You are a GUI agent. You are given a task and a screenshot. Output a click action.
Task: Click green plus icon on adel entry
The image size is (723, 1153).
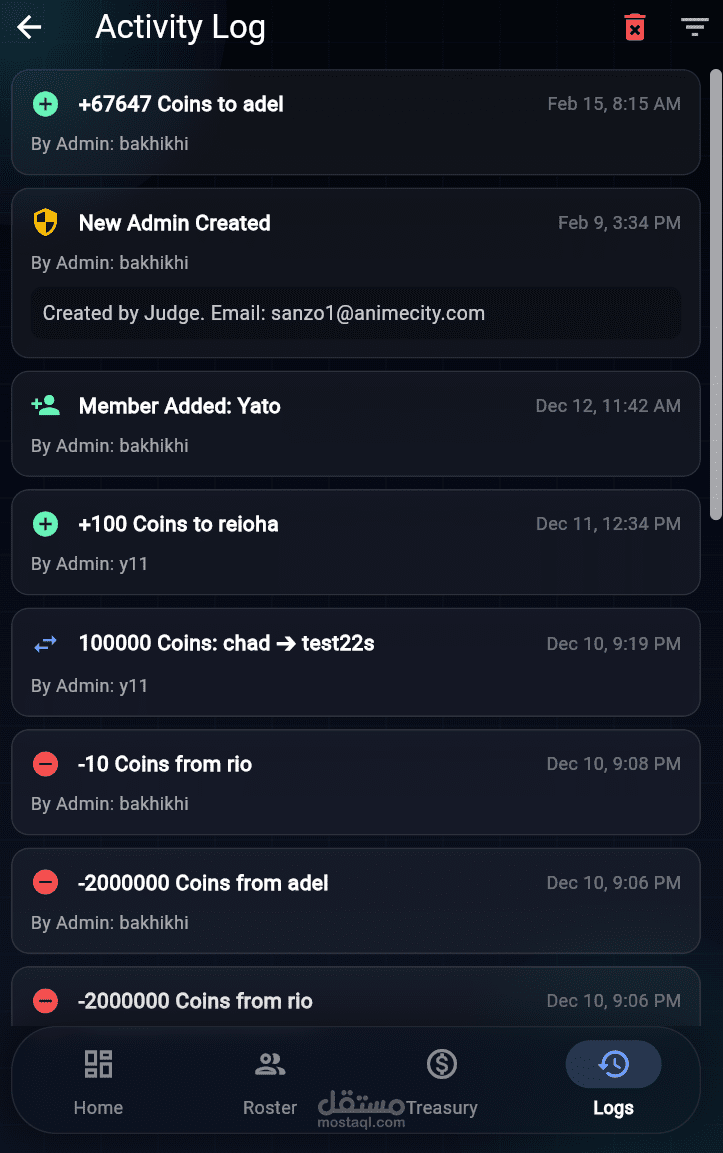pos(45,104)
